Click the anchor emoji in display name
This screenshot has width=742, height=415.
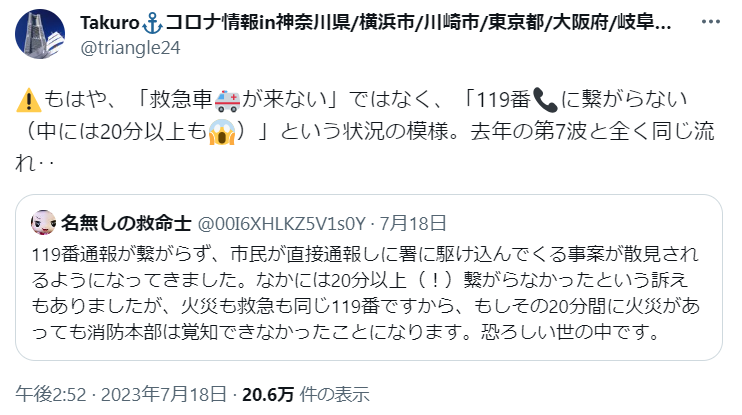[x=152, y=23]
